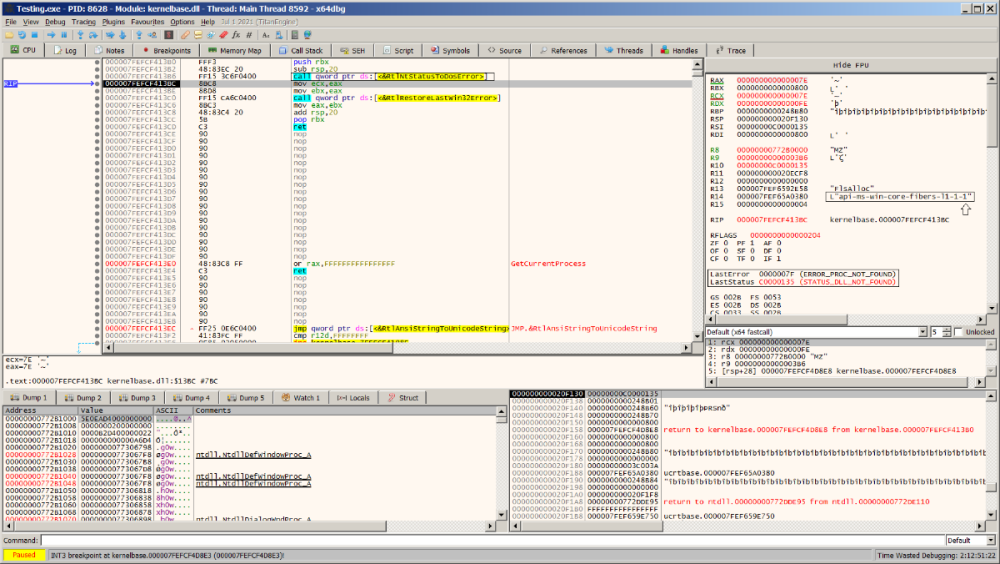Click the hash (#) toolbar icon
The height and width of the screenshot is (564, 1000).
(249, 34)
